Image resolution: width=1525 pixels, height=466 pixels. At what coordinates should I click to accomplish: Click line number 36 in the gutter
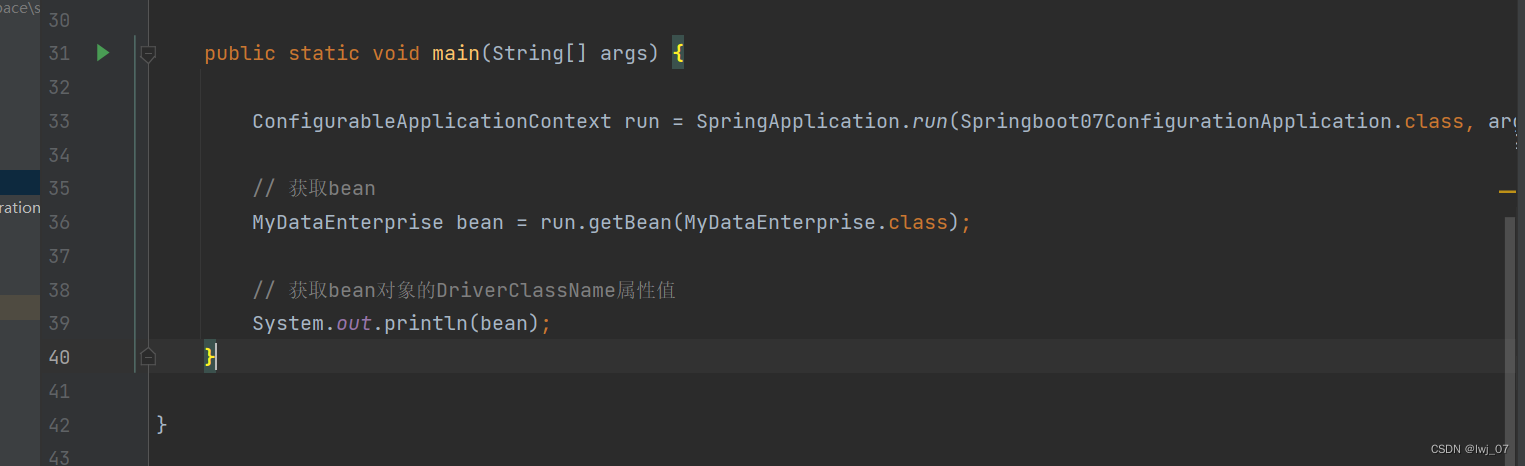[59, 222]
